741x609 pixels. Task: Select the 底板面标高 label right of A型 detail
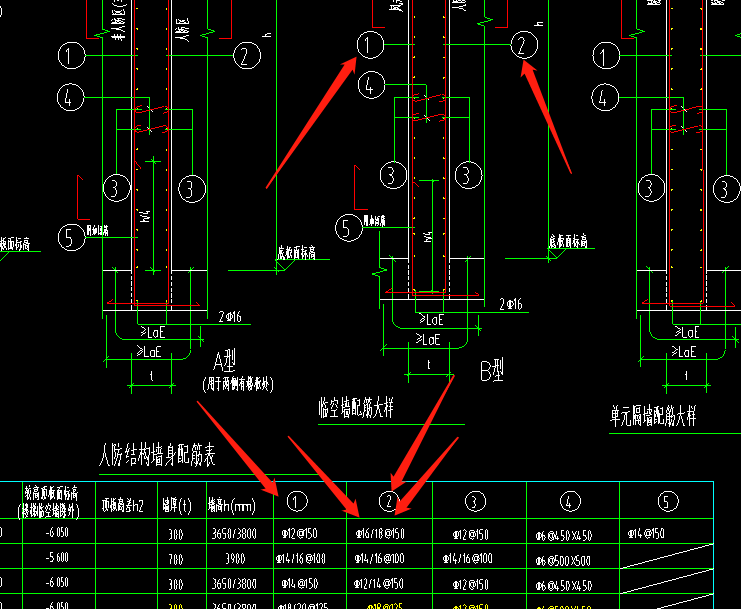coord(296,252)
